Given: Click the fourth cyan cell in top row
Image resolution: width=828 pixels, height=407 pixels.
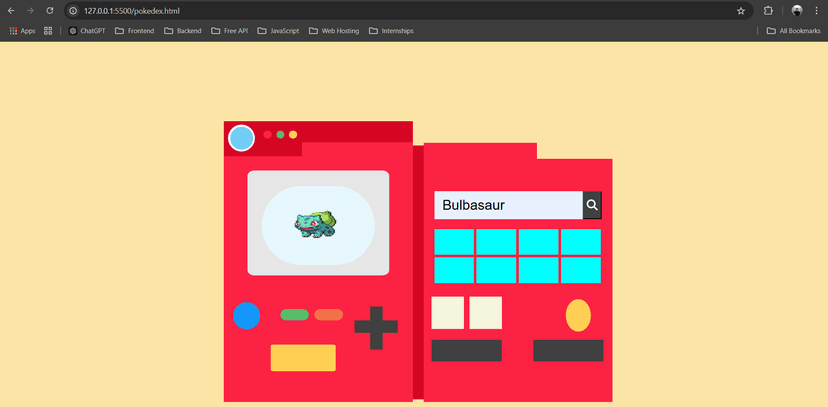Looking at the screenshot, I should (581, 242).
